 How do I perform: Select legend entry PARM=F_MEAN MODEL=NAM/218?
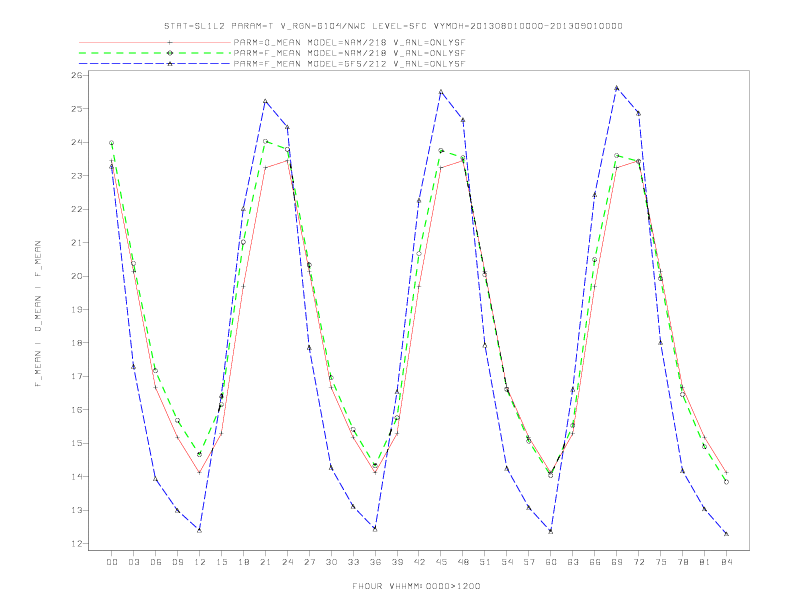349,53
